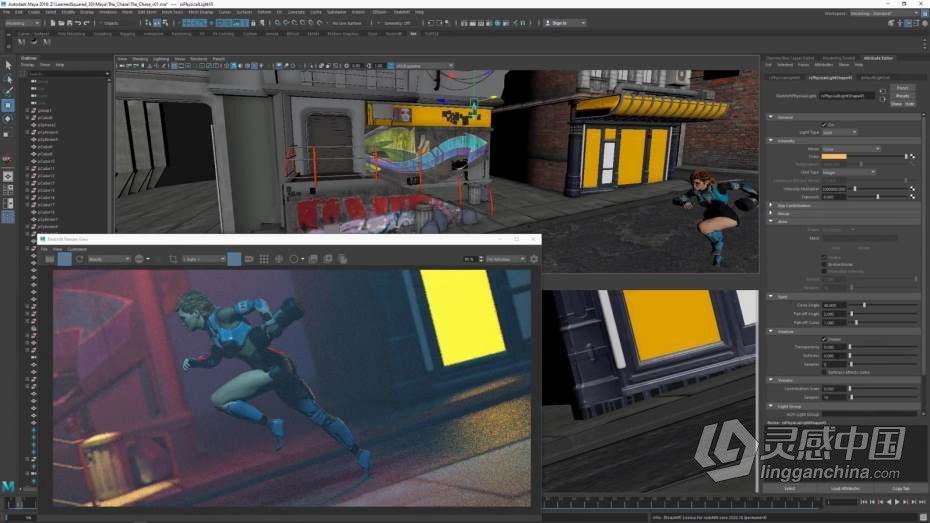The width and height of the screenshot is (930, 523).
Task: Click the Load Attributes button
Action: [x=845, y=489]
